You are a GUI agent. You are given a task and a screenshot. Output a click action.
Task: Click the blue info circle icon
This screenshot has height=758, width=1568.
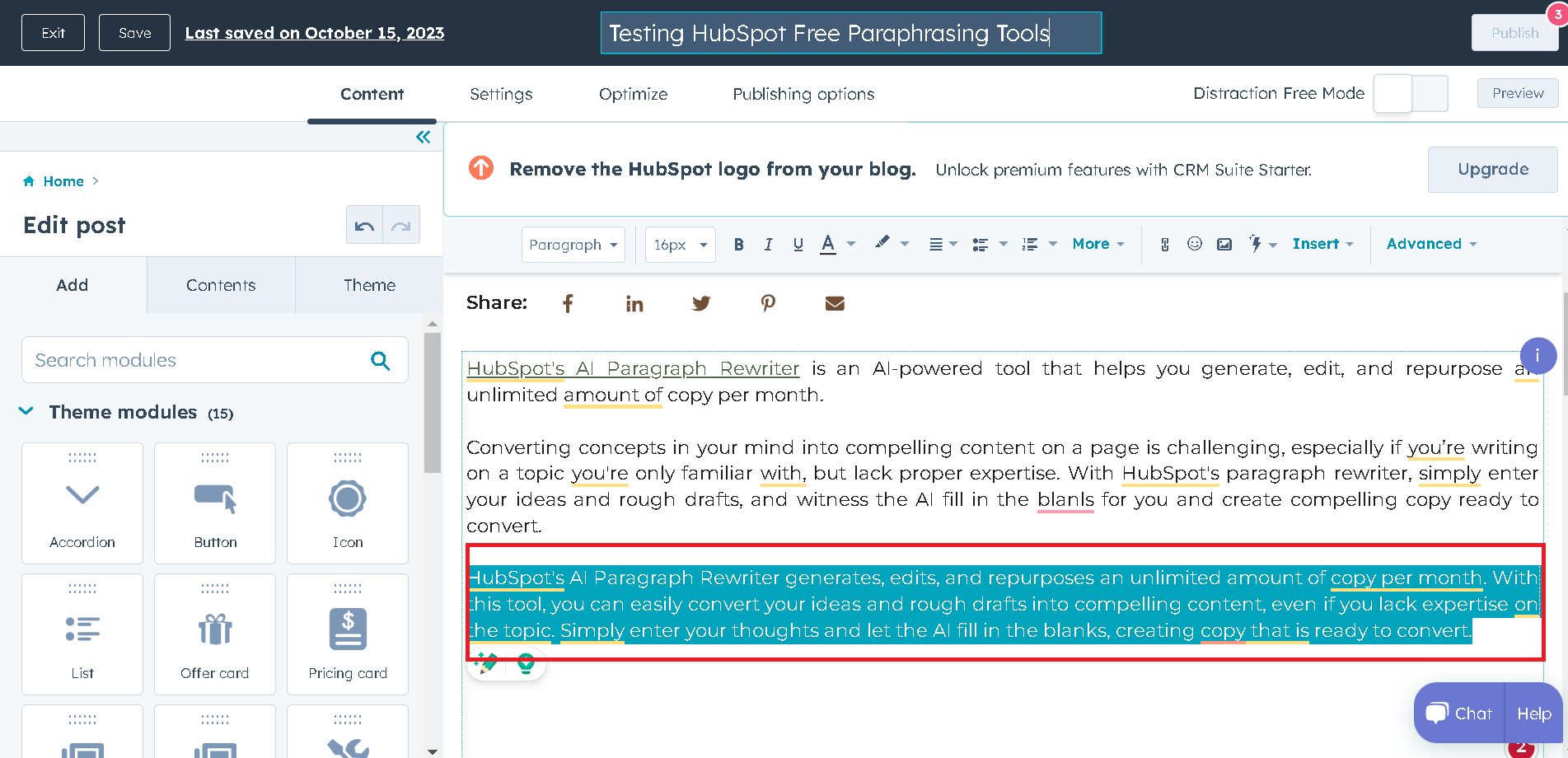pos(1537,356)
